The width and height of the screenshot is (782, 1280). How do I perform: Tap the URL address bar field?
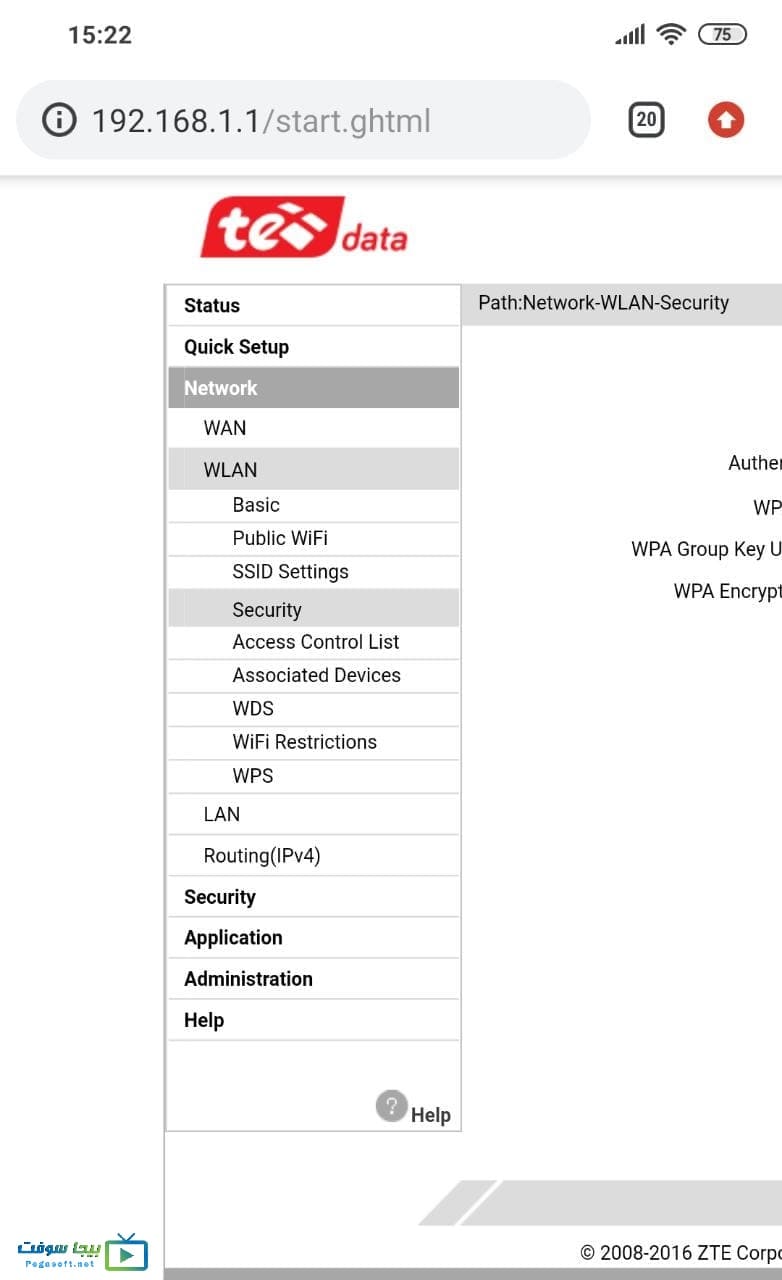pyautogui.click(x=303, y=121)
